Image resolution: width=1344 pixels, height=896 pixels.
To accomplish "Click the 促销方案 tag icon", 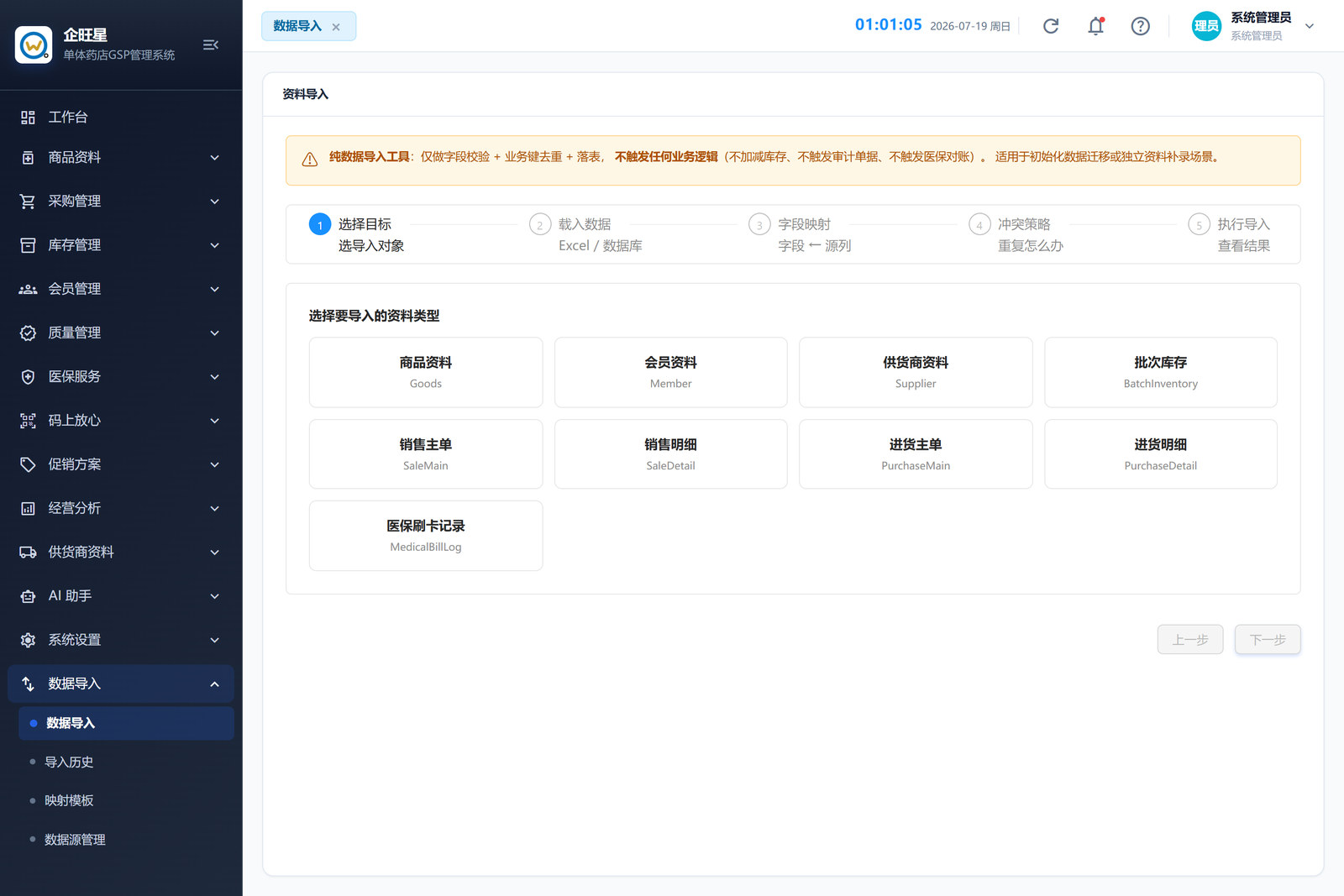I will (x=28, y=464).
